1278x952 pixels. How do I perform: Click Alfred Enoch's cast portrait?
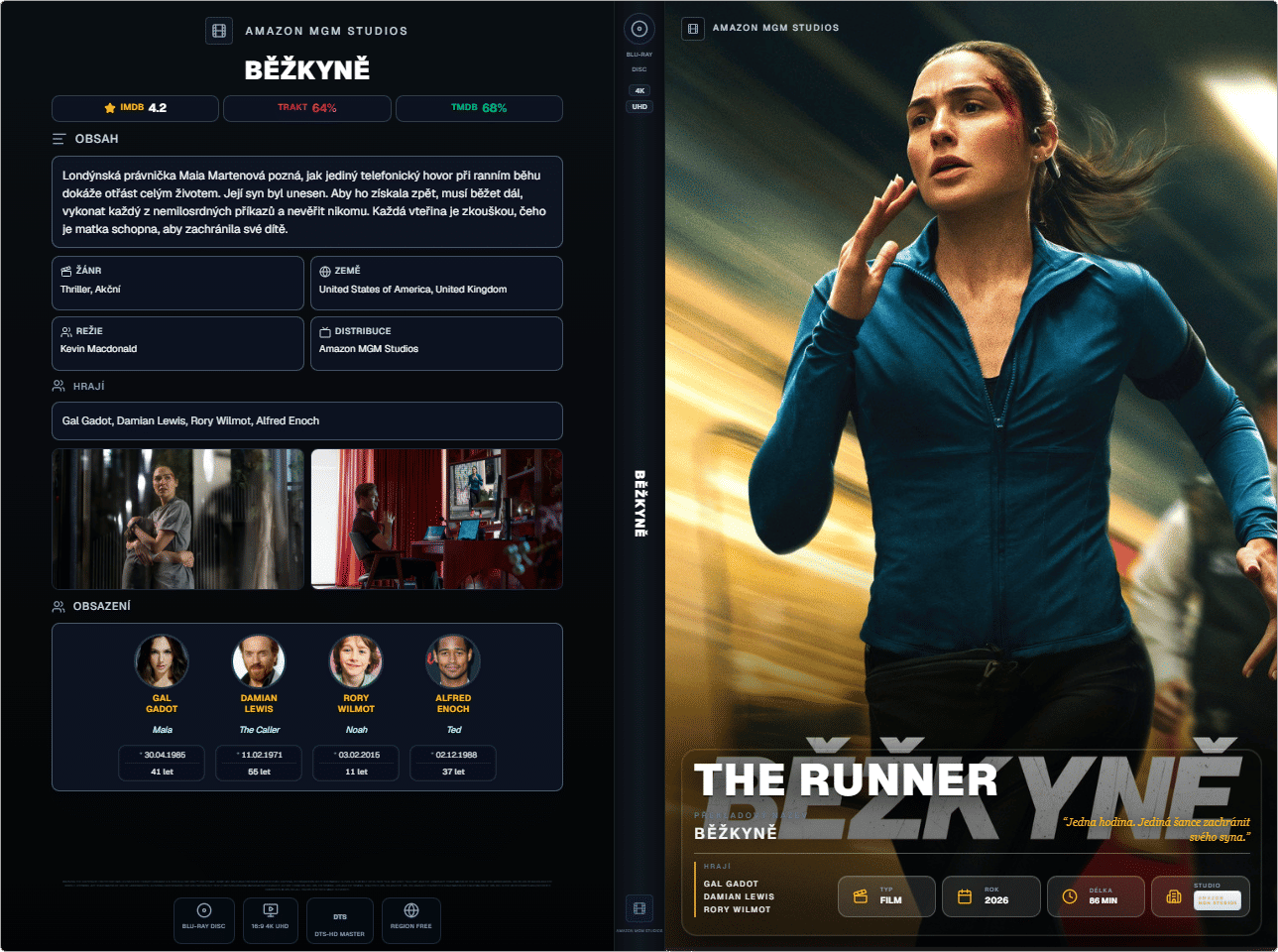453,661
